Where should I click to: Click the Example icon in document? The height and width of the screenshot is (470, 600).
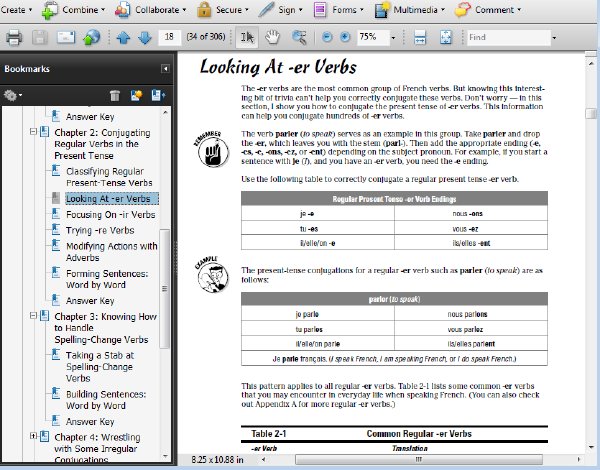(212, 274)
